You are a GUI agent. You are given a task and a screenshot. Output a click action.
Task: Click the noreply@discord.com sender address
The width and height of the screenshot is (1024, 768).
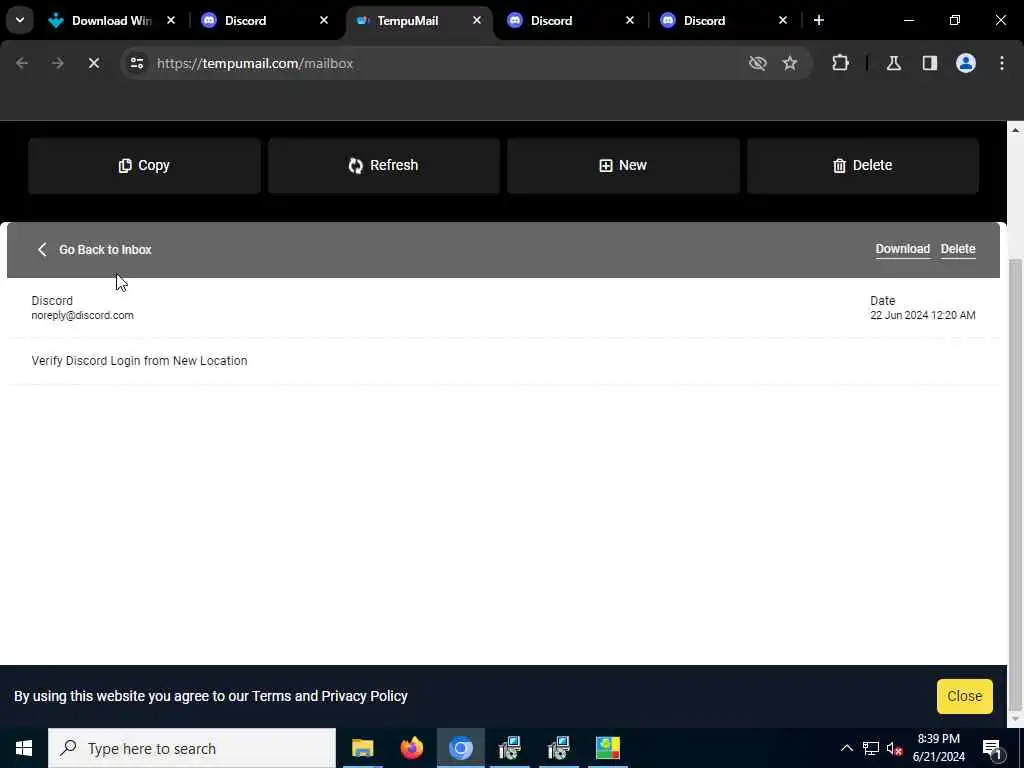coord(82,315)
